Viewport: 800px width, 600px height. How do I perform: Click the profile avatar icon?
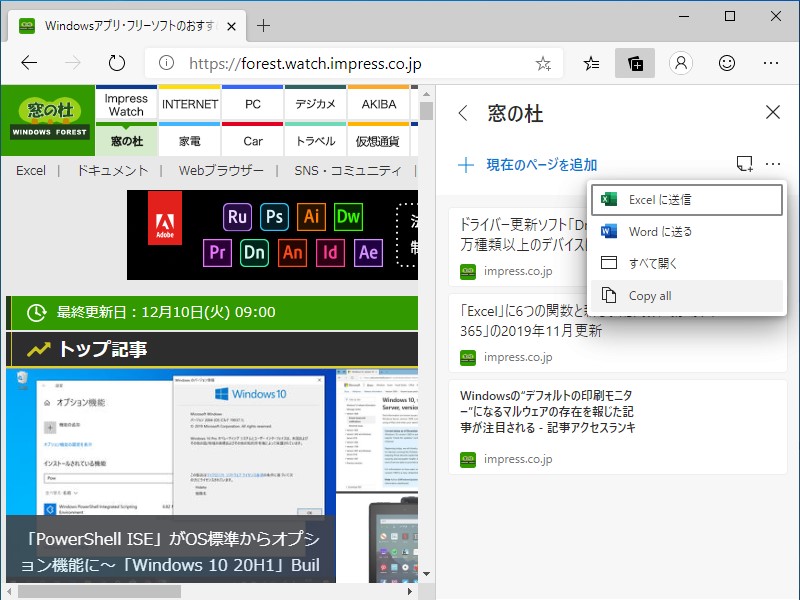(681, 62)
